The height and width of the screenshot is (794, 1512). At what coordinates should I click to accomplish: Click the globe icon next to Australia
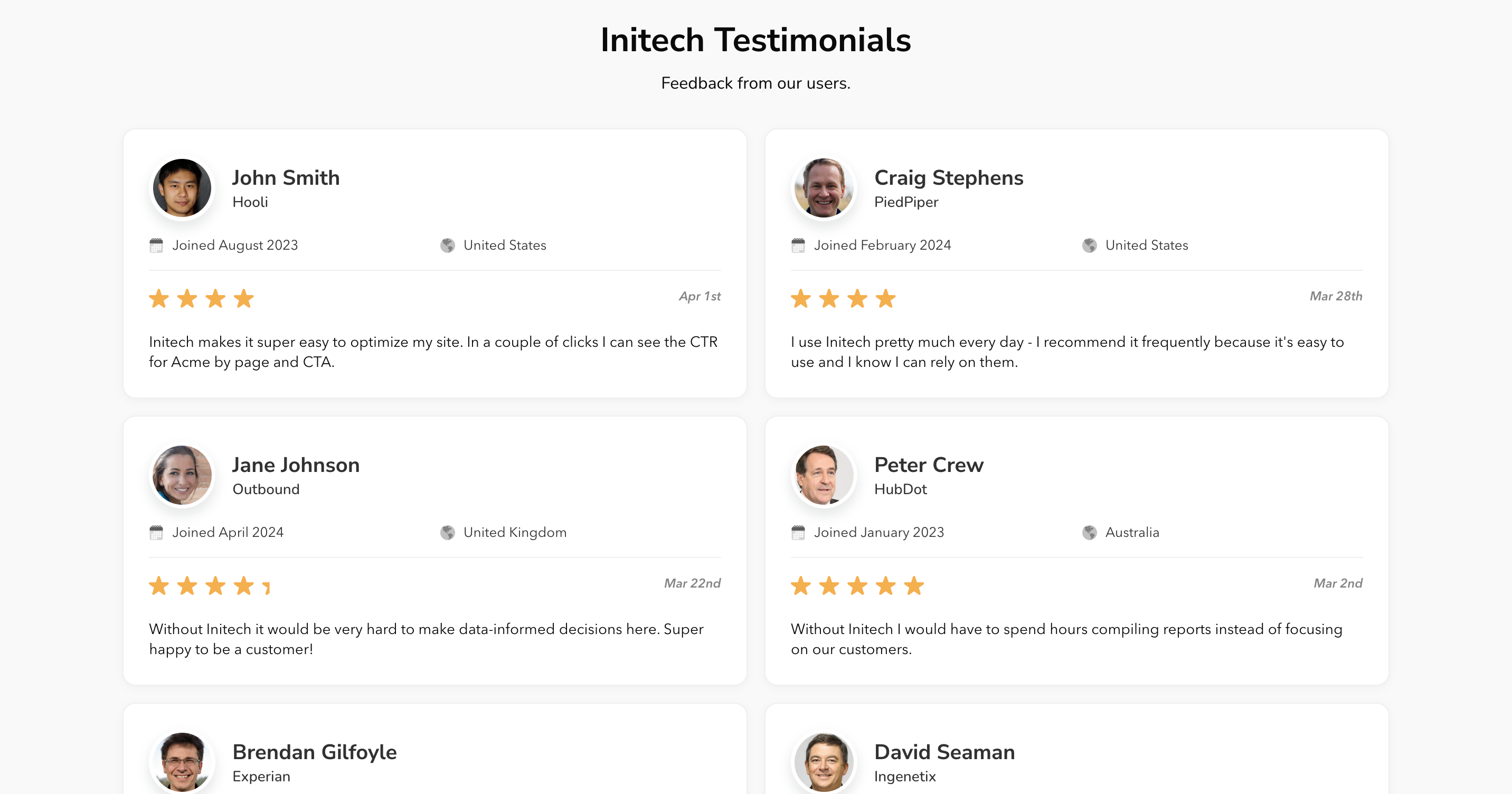[1090, 532]
